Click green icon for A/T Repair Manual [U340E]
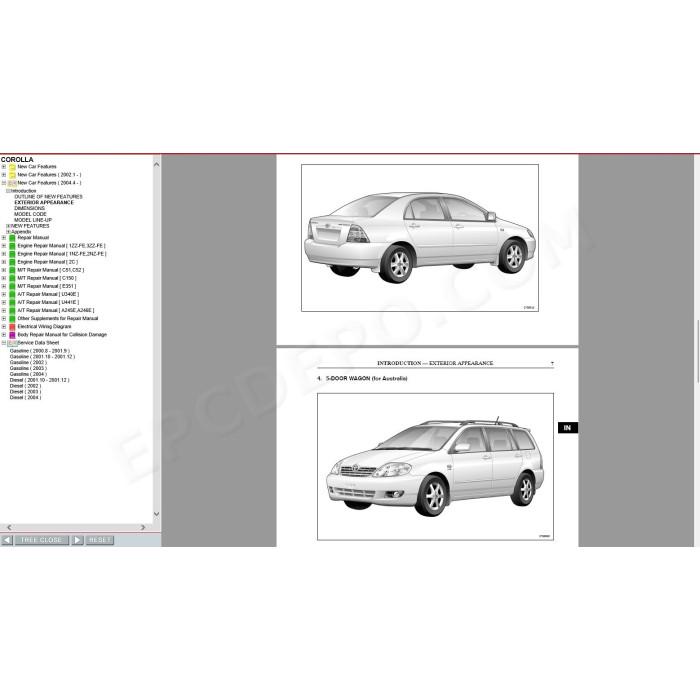Viewport: 700px width, 700px height. (12, 295)
